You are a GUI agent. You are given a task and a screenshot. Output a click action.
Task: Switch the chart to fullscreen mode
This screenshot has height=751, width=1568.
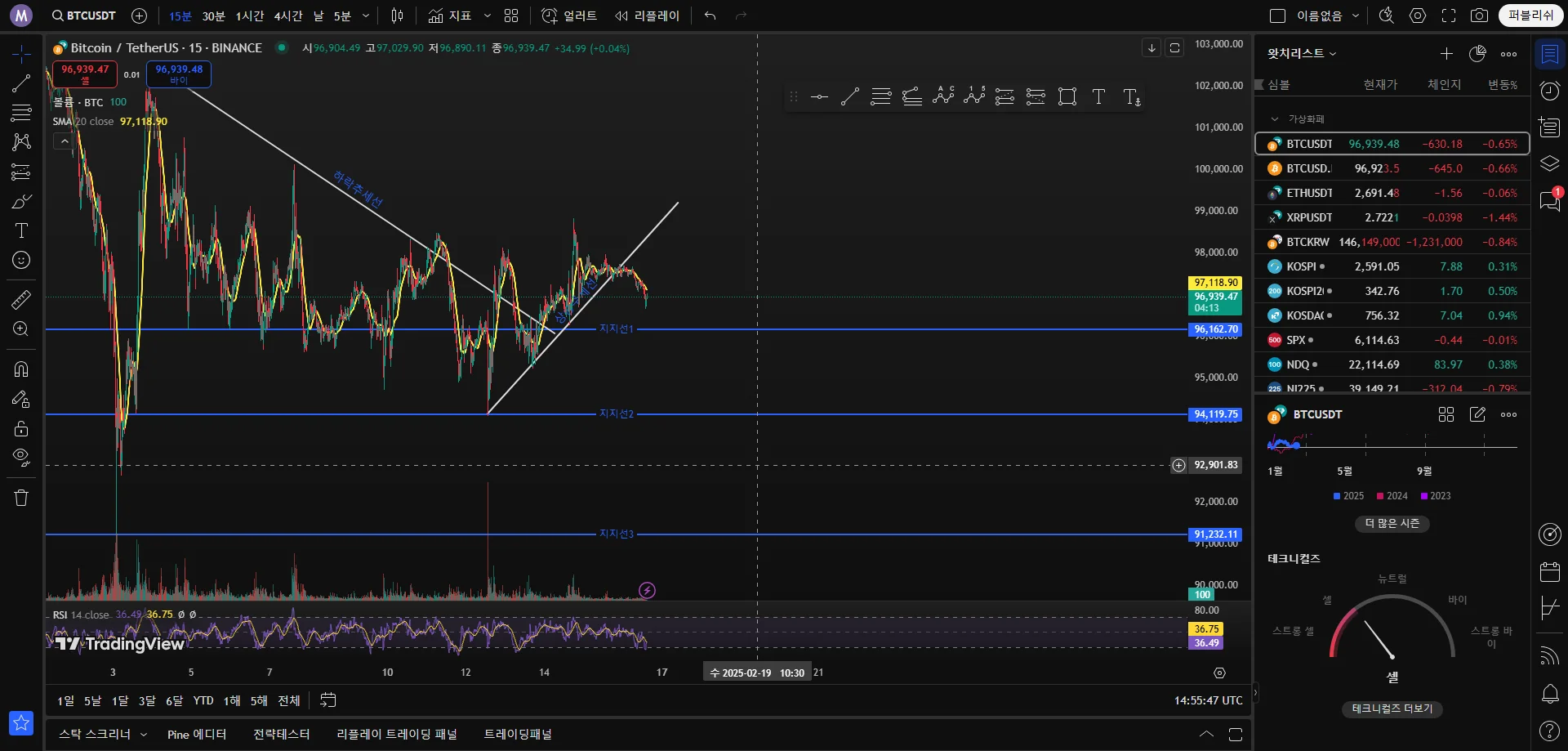1449,16
